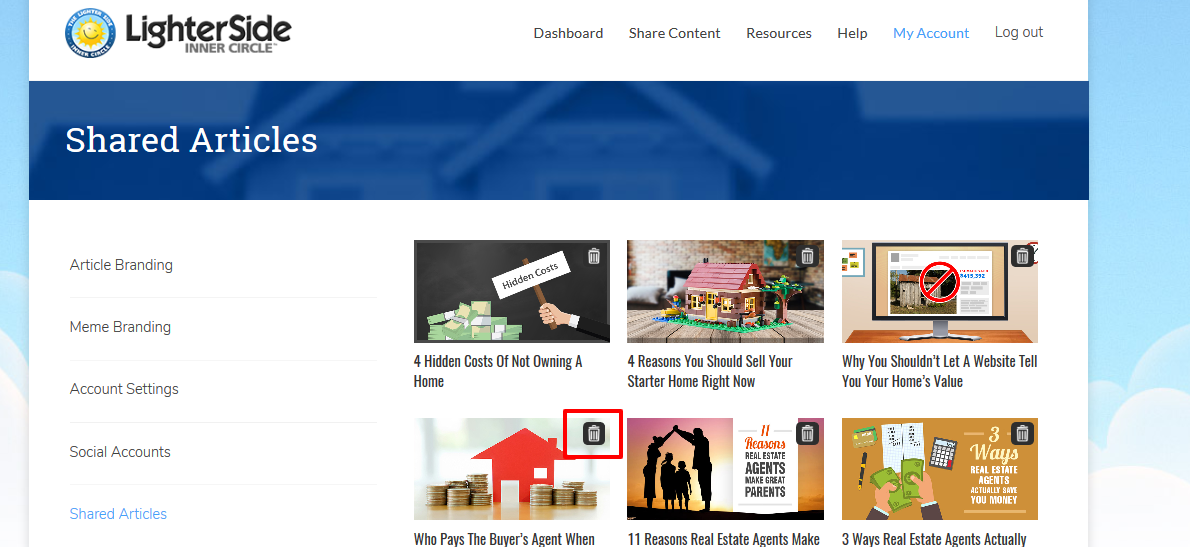Click the LighterSide Inner Circle sun logo

(x=90, y=33)
